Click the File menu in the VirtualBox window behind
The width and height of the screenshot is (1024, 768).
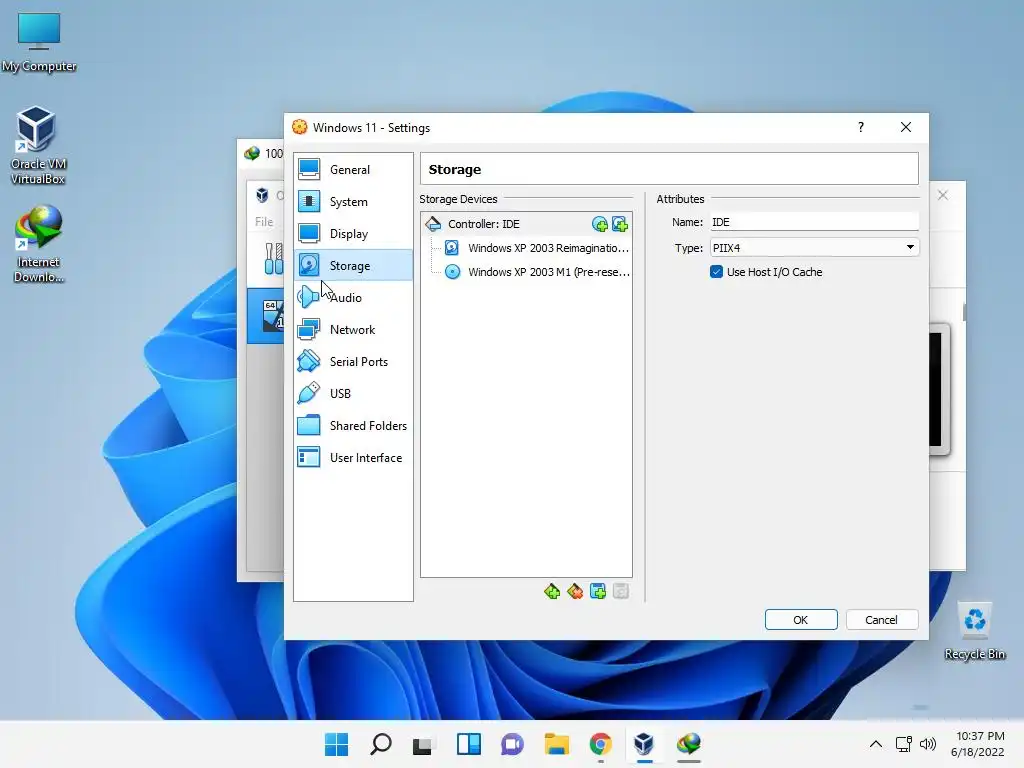click(x=264, y=222)
